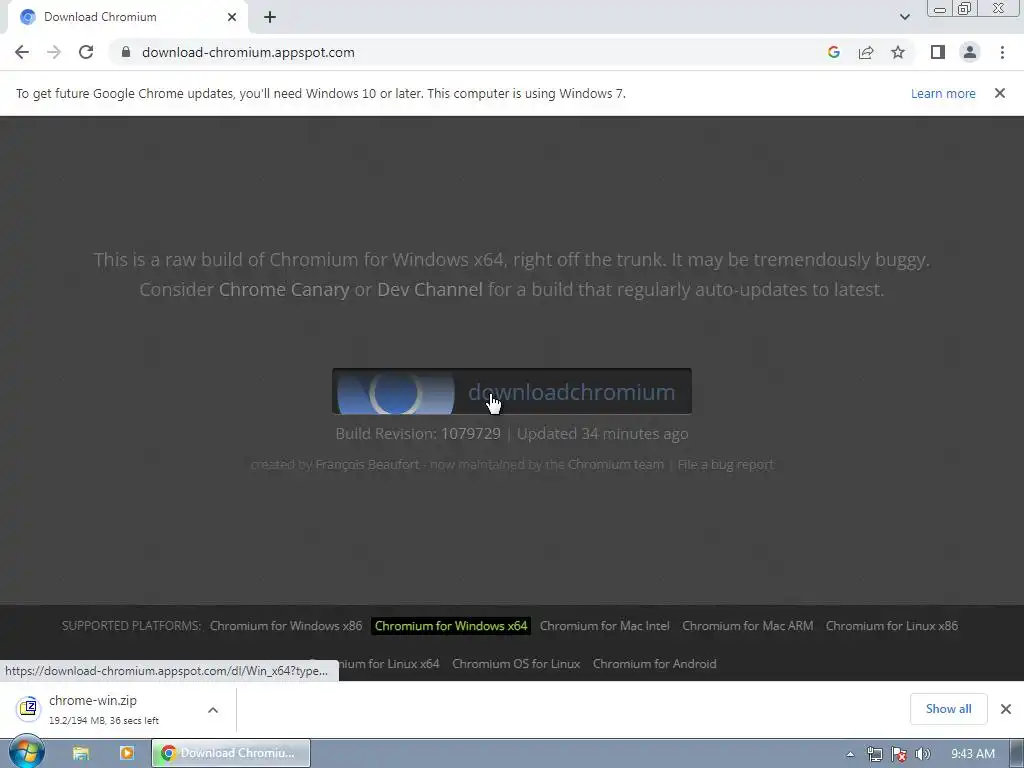
Task: Select Chromium for Windows x64 platform
Action: pos(451,626)
